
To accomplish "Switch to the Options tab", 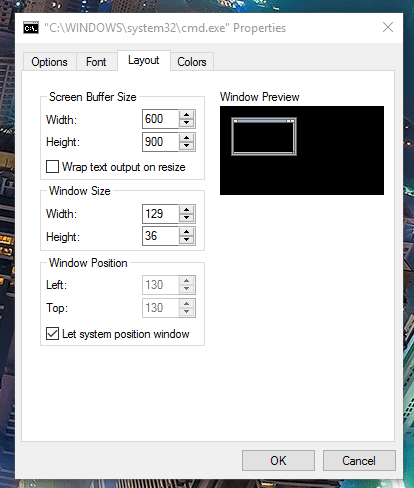I will (x=49, y=62).
